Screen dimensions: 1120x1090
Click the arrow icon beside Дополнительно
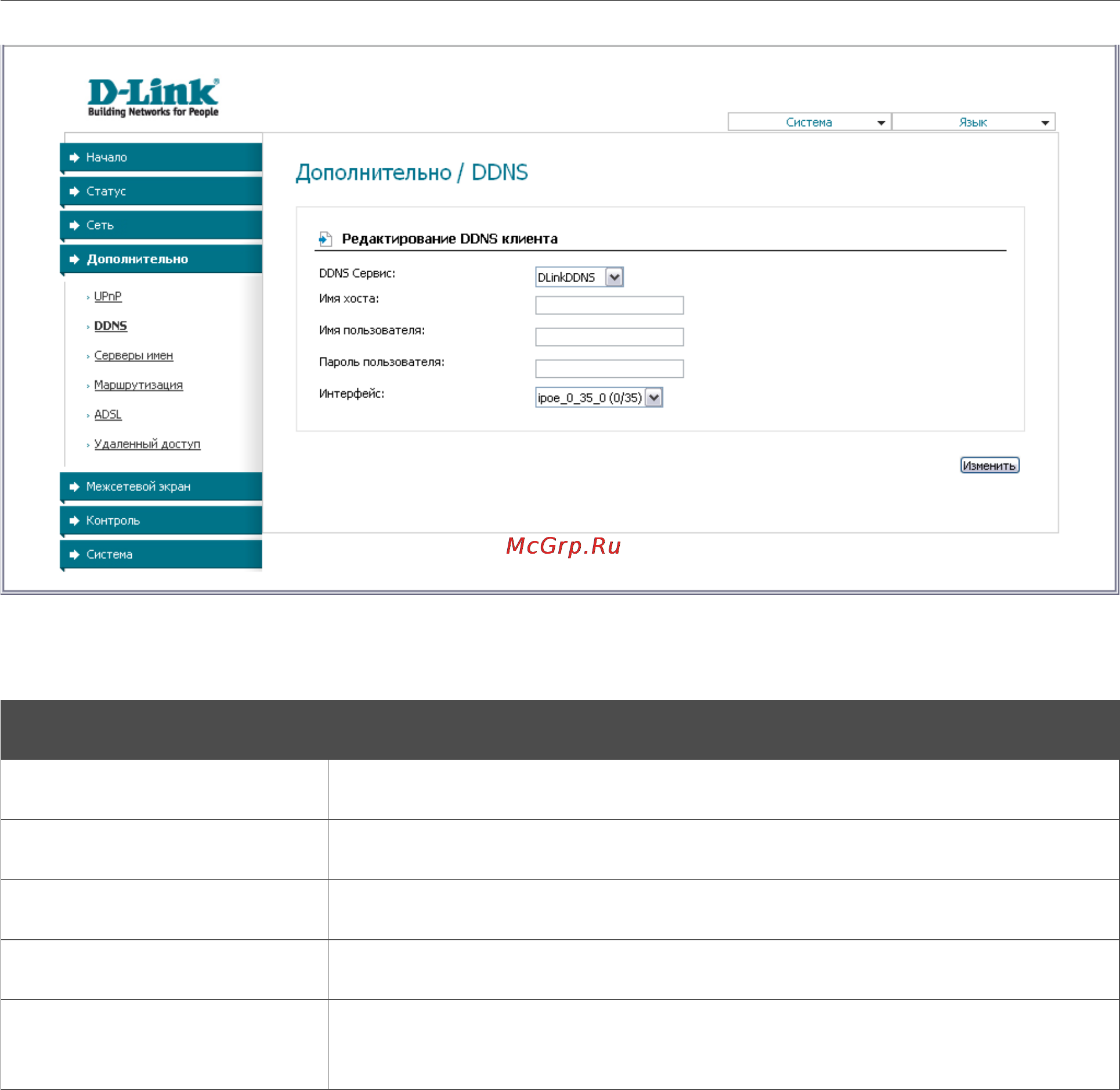coord(74,259)
